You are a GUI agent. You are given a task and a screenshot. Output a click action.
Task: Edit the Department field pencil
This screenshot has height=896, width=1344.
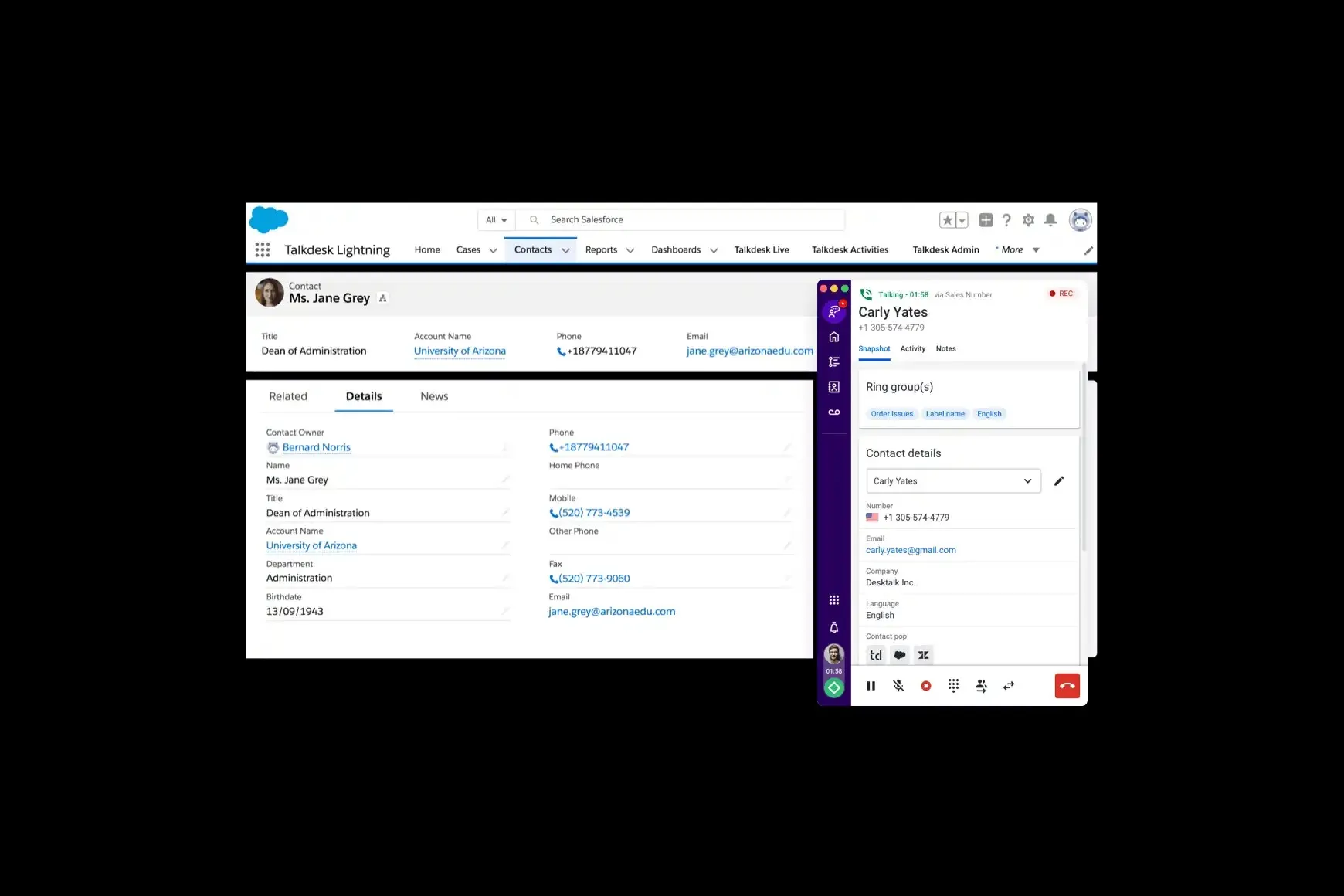(x=505, y=577)
